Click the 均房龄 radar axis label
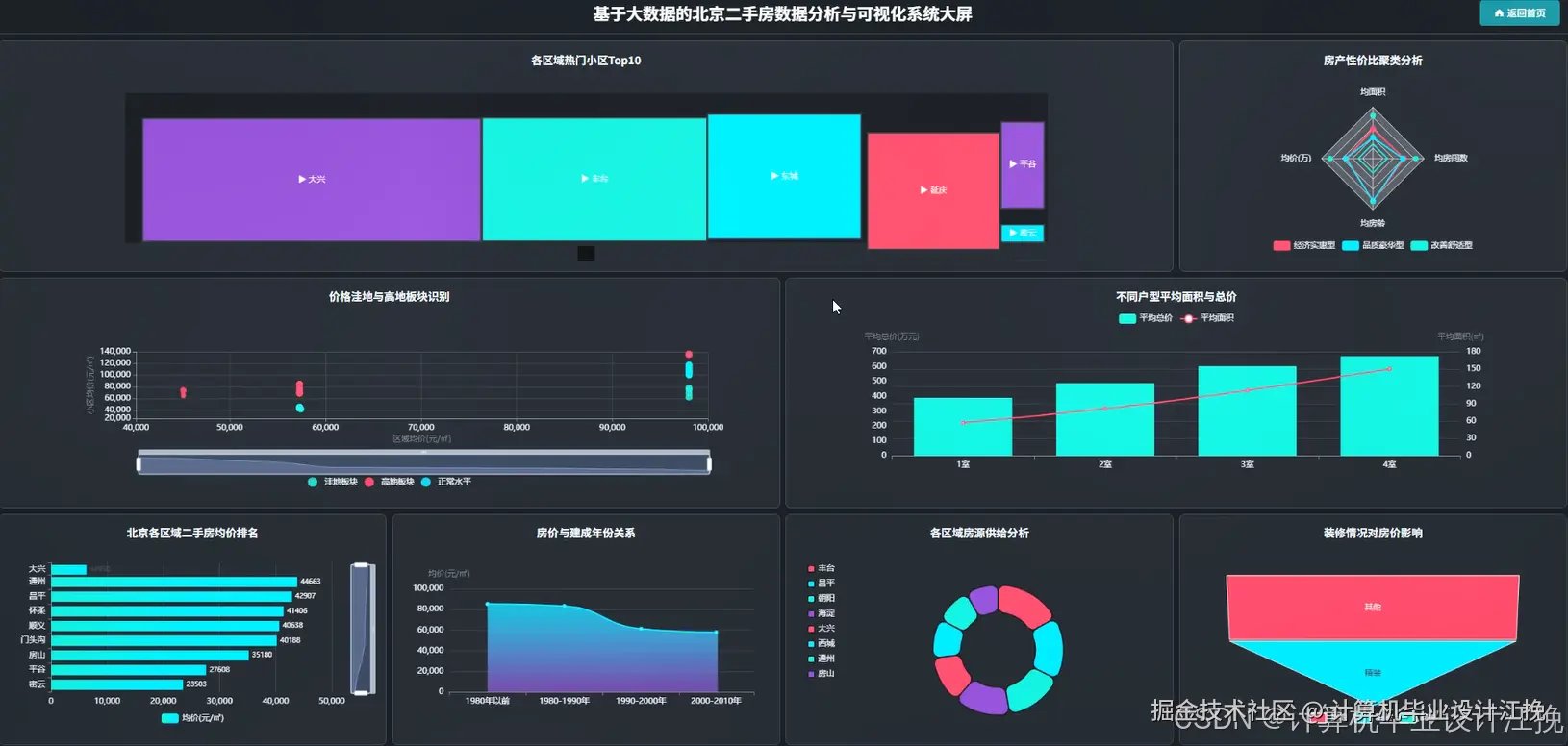Image resolution: width=1568 pixels, height=746 pixels. [x=1373, y=223]
